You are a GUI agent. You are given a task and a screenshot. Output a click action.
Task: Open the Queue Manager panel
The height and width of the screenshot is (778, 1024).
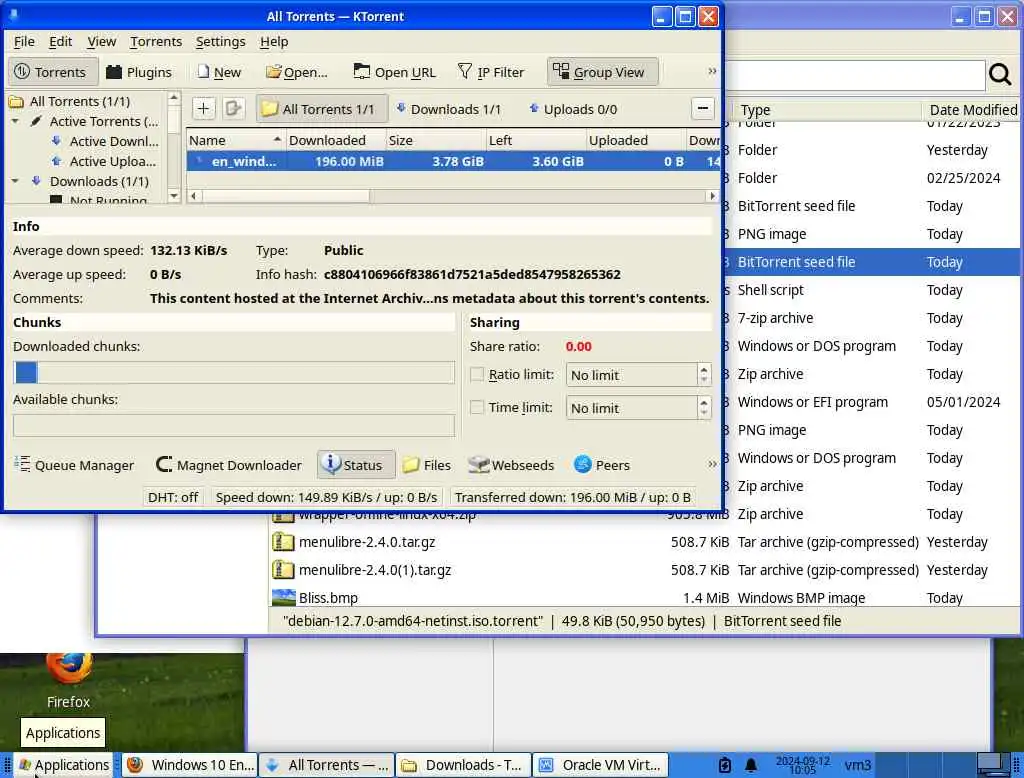[x=74, y=465]
